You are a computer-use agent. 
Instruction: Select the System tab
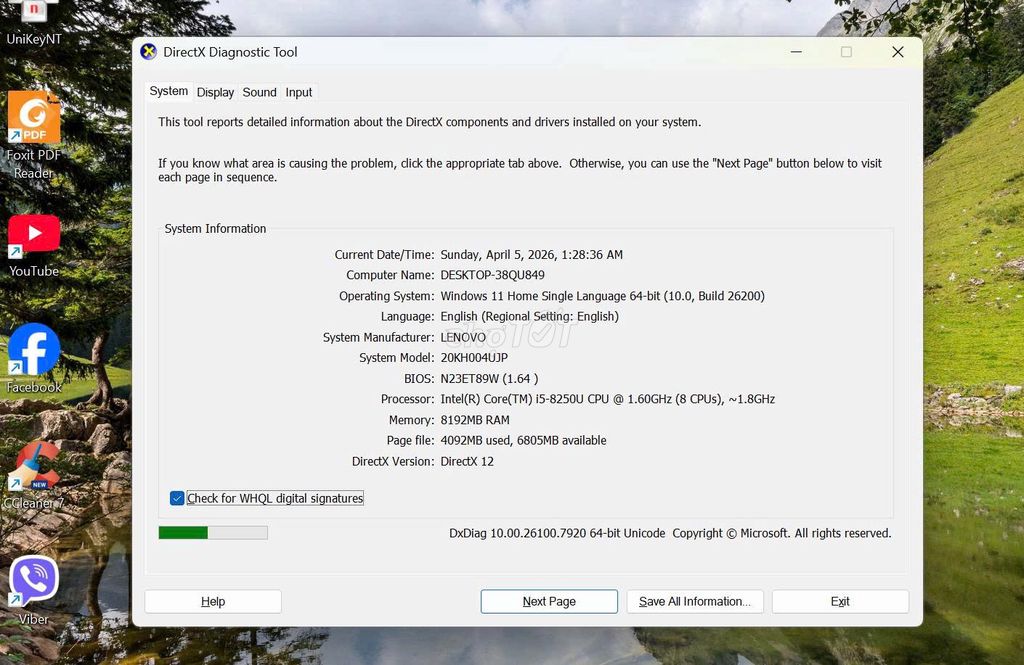tap(168, 91)
